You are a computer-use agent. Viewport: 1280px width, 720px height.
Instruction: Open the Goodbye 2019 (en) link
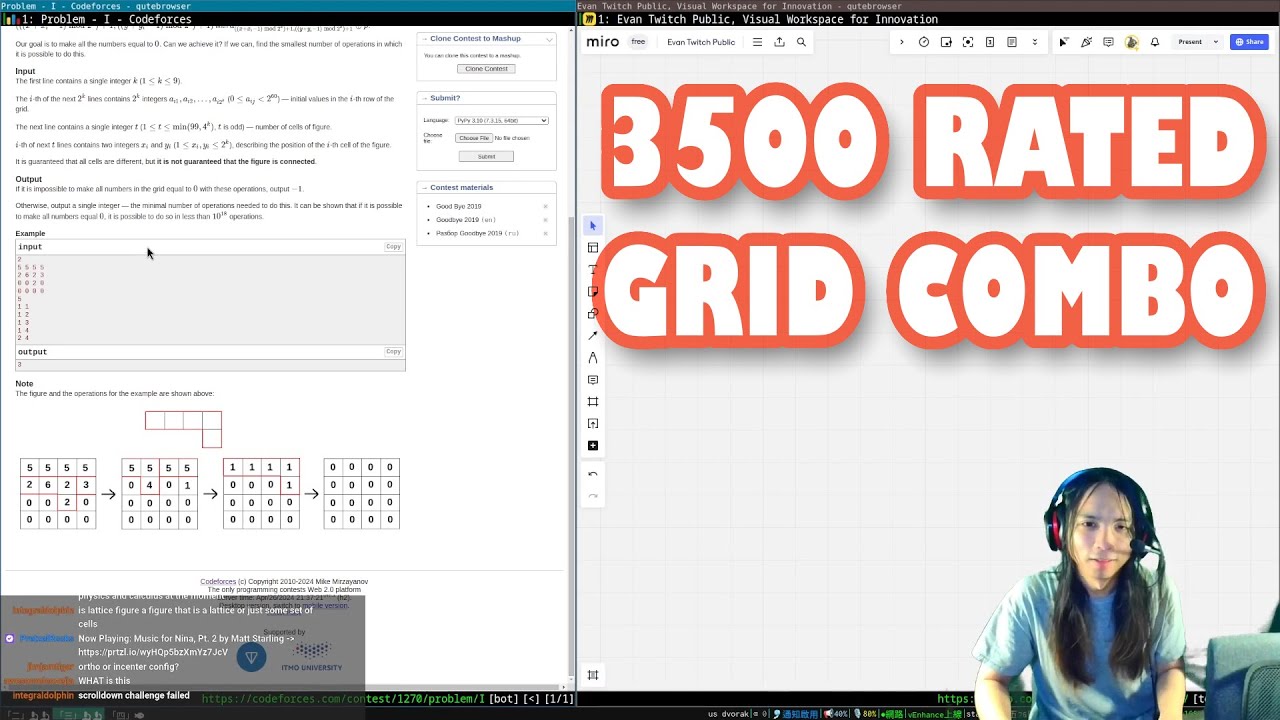pyautogui.click(x=466, y=220)
